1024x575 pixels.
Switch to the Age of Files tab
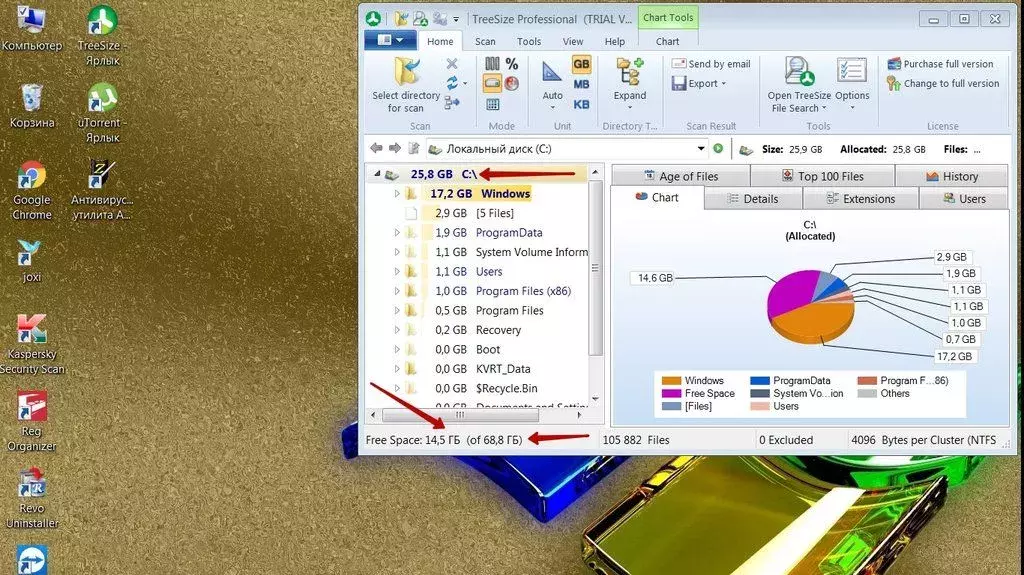[680, 176]
